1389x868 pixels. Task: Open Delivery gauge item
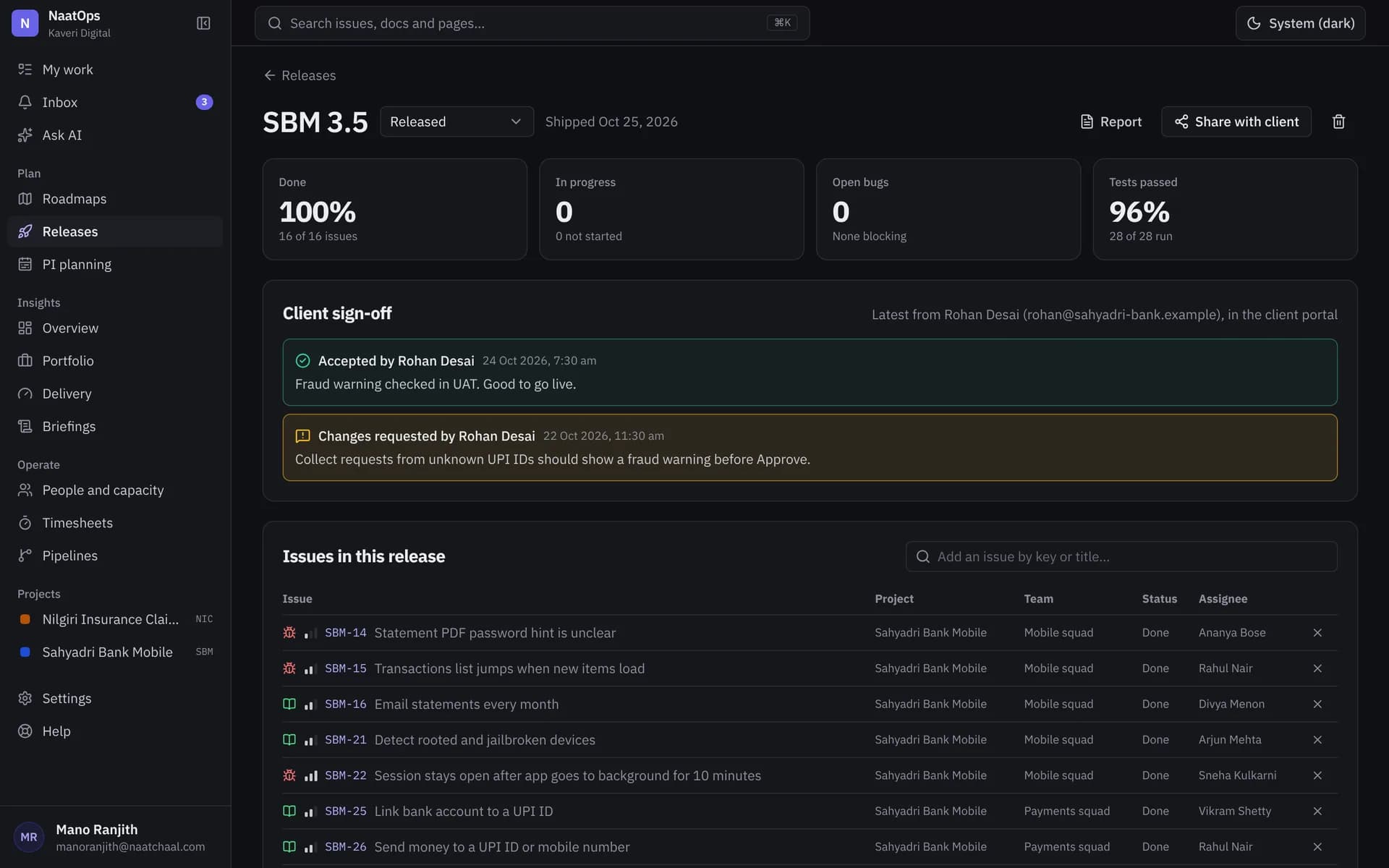click(x=116, y=393)
